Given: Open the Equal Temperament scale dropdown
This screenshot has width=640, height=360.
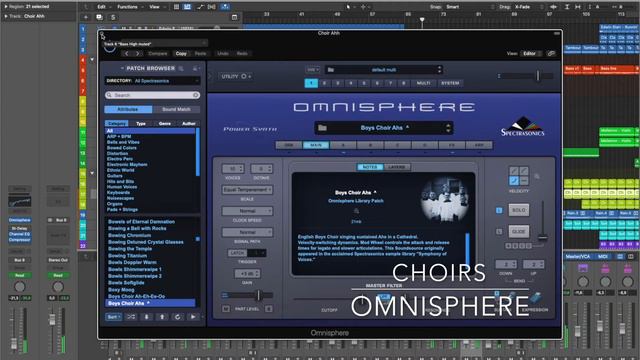Looking at the screenshot, I should click(x=247, y=190).
